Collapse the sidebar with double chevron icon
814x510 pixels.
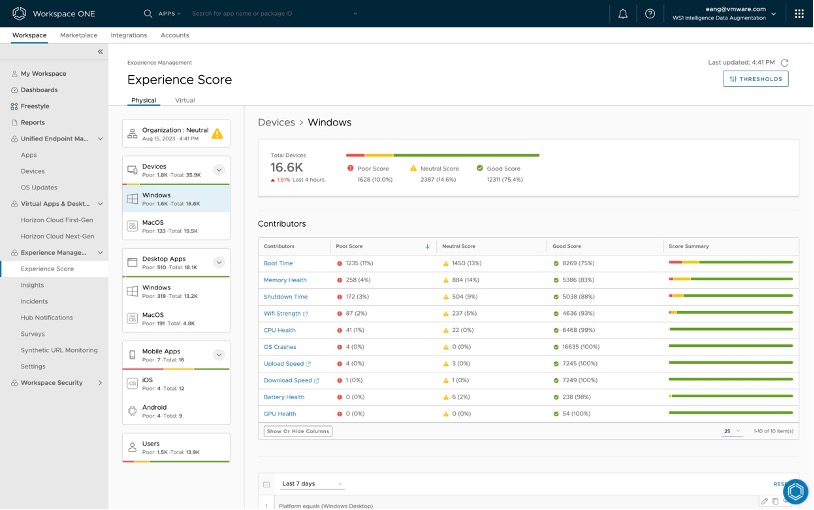tap(100, 51)
